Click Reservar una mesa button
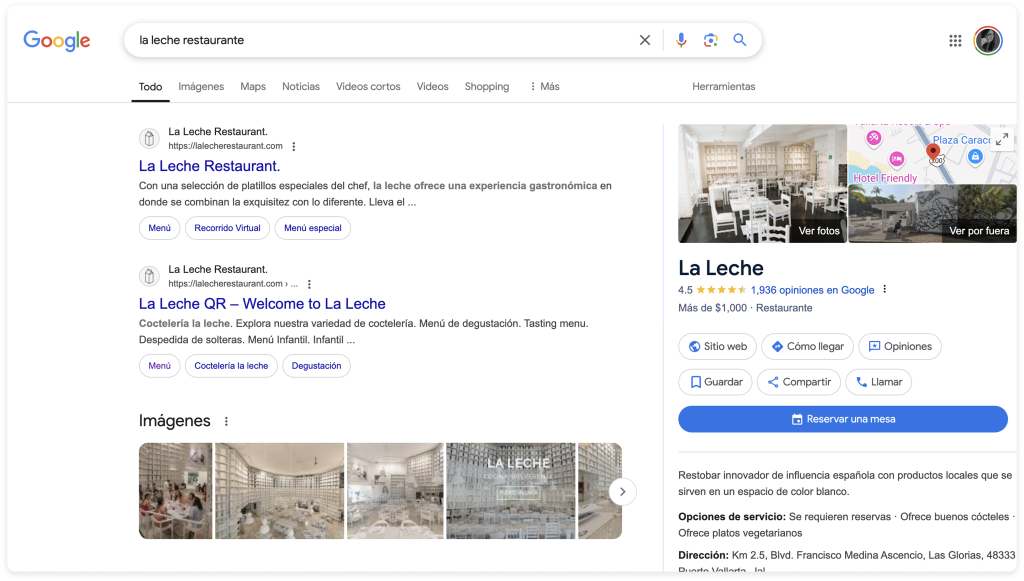This screenshot has height=581, width=1024. pyautogui.click(x=843, y=419)
